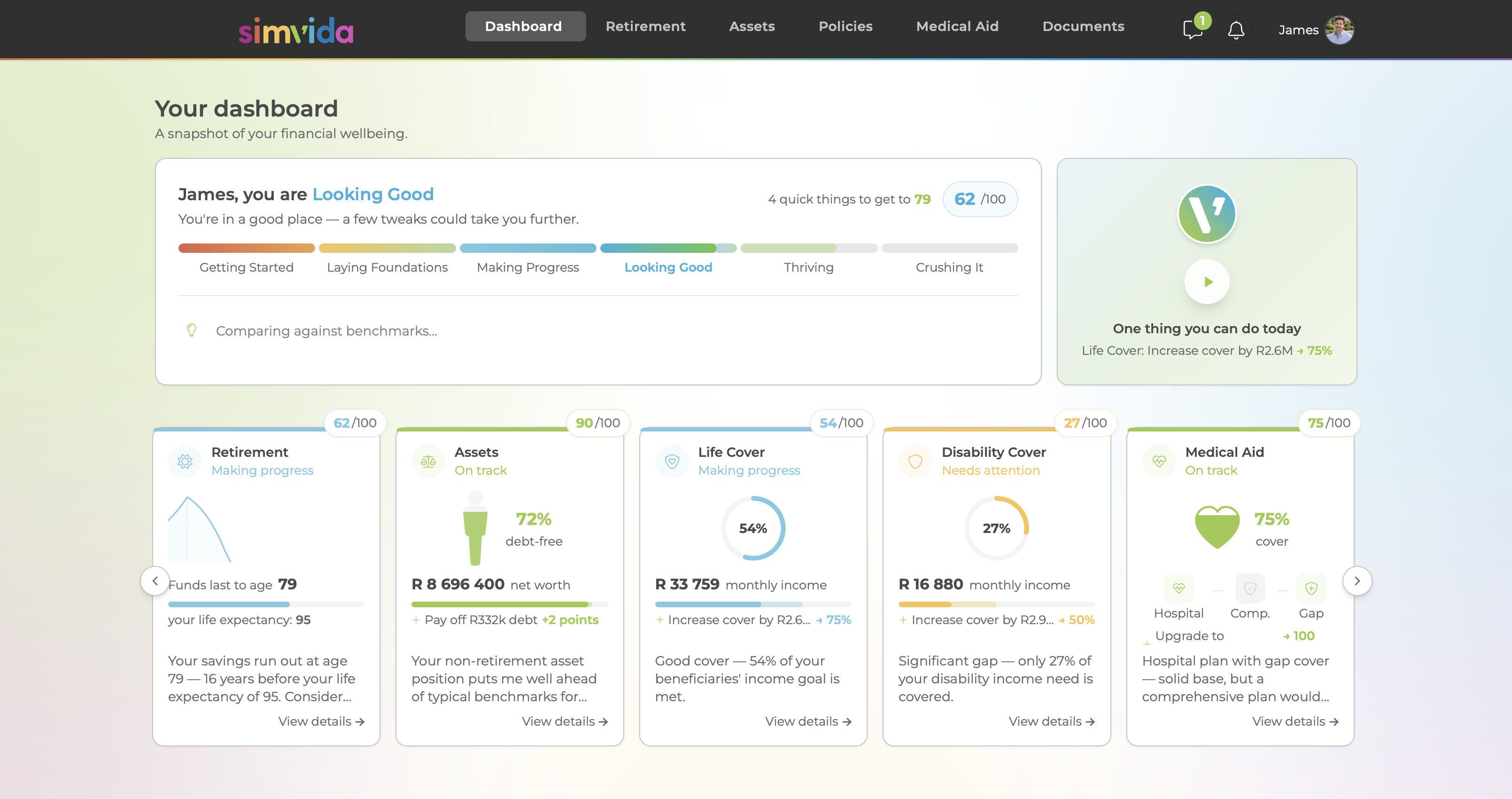Screen dimensions: 1512x799
Task: Click James's profile avatar photo
Action: click(x=1340, y=29)
